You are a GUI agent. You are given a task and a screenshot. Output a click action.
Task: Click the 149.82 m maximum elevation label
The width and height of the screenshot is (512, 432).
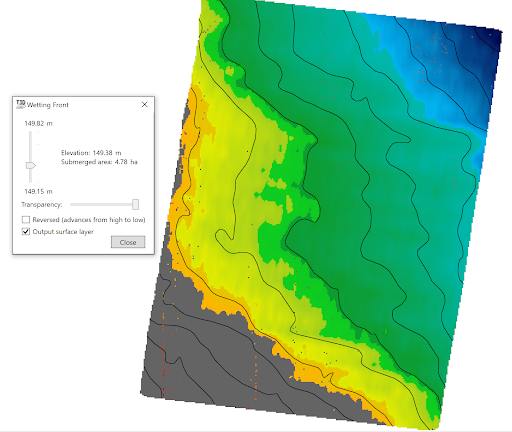click(38, 123)
